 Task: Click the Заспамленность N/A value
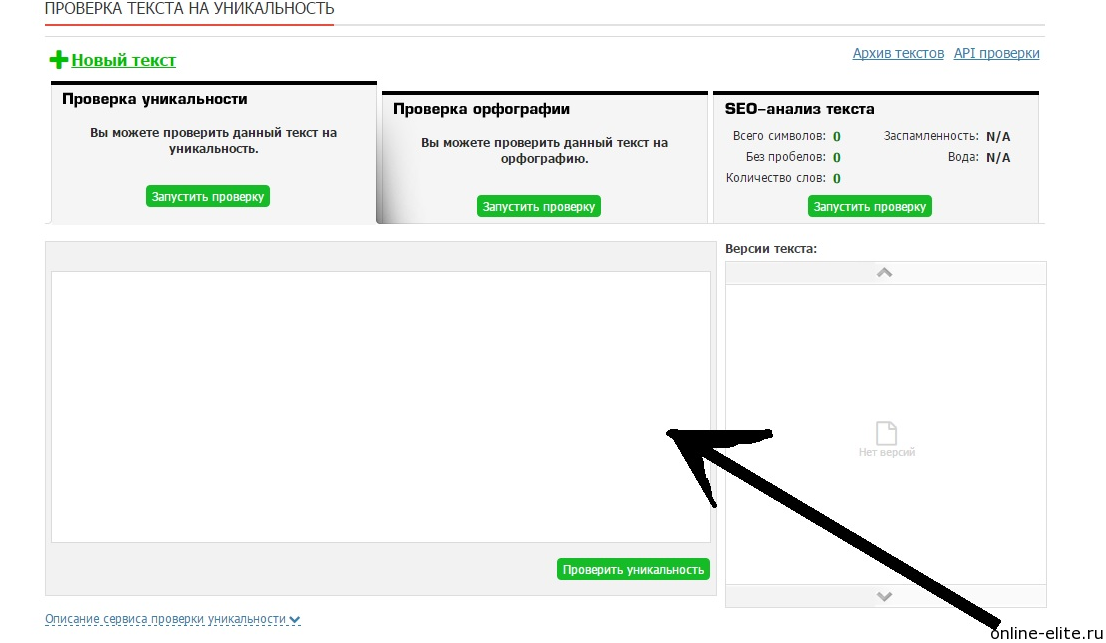(x=997, y=136)
